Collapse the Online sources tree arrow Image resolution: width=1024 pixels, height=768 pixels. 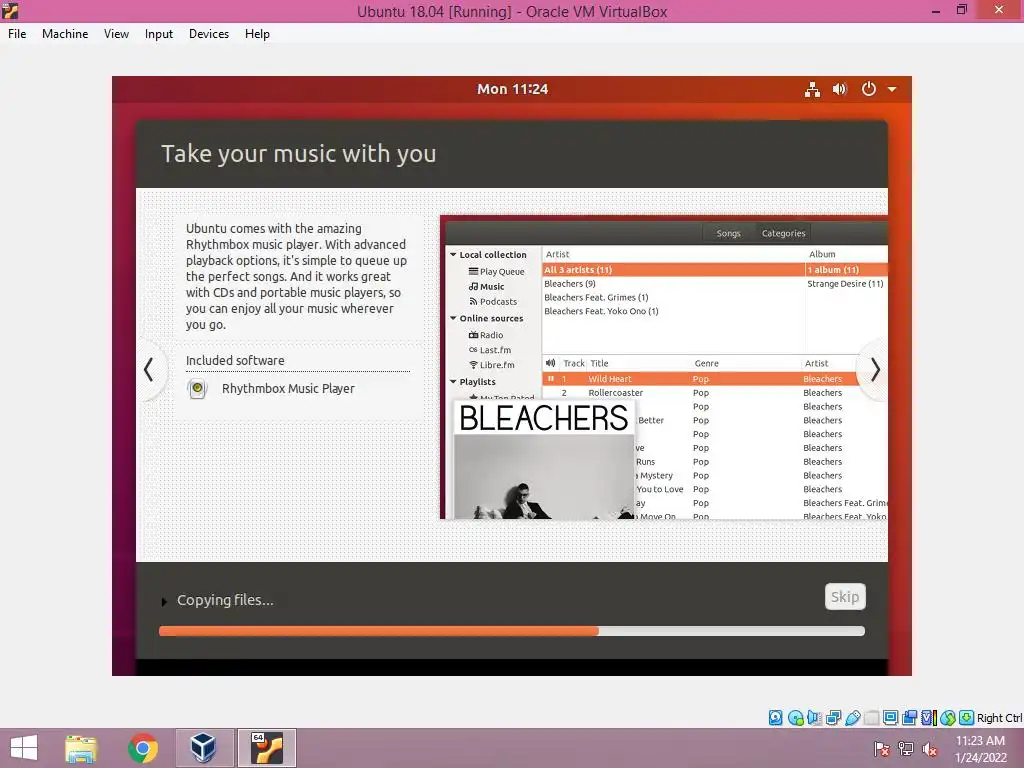click(x=453, y=318)
